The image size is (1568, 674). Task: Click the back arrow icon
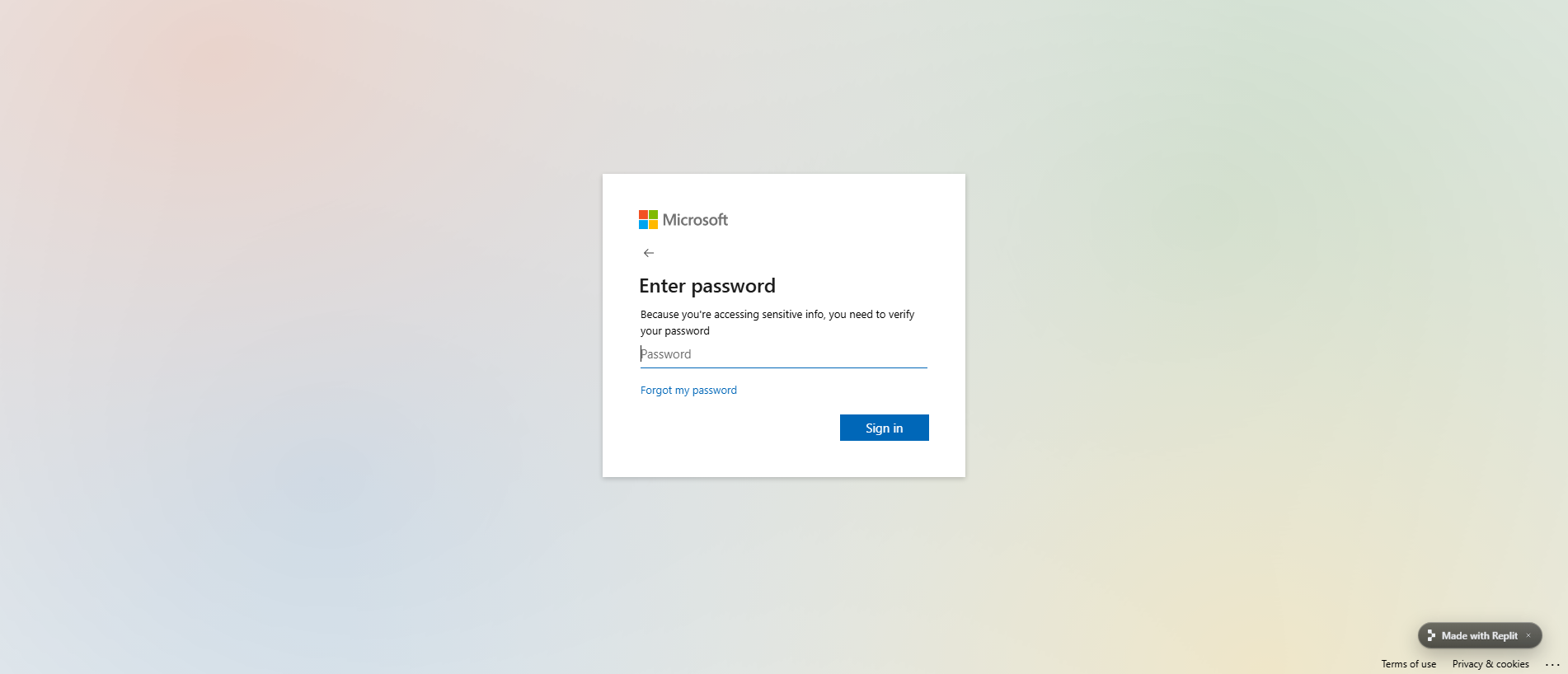(649, 253)
